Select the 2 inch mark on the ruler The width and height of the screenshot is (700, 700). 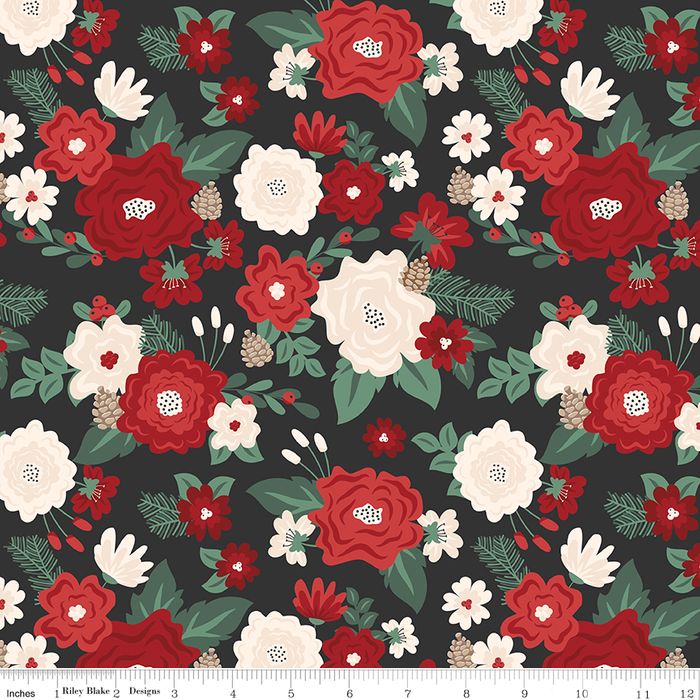point(117,690)
